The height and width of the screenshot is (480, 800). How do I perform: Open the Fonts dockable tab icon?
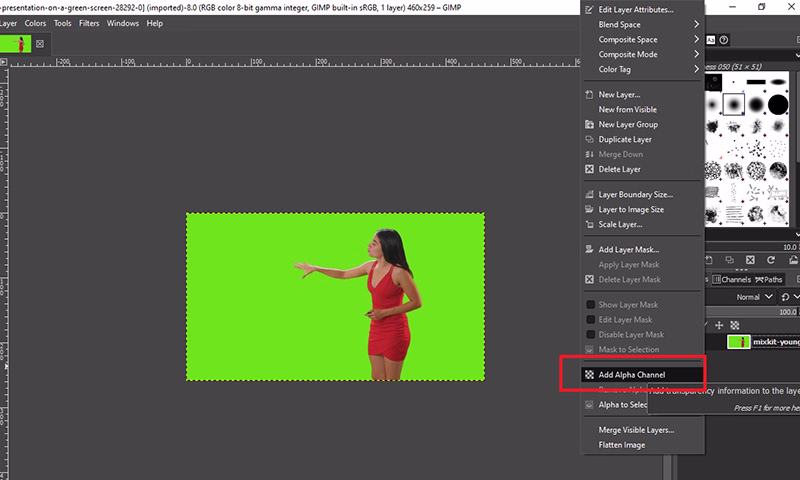[711, 40]
